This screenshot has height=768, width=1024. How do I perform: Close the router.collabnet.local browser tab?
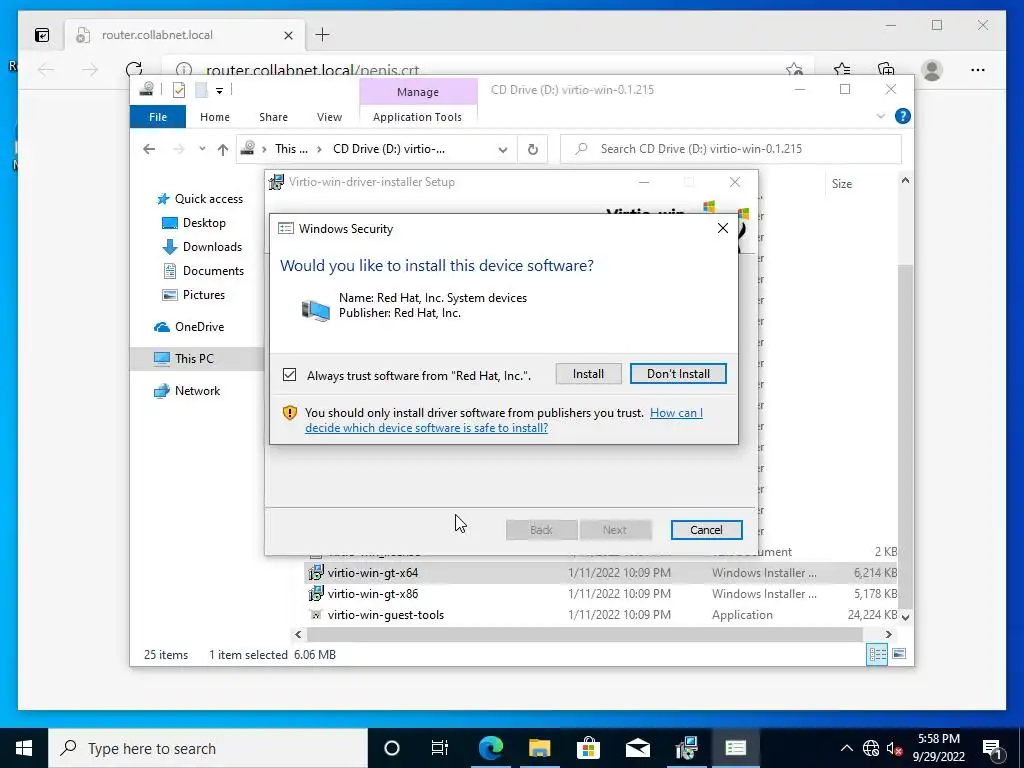288,35
